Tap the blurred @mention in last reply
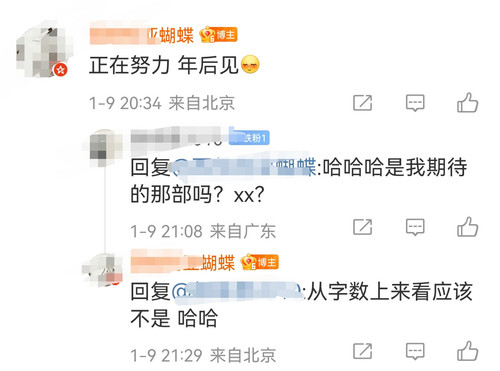Screen dimensions: 500x371 point(238,292)
